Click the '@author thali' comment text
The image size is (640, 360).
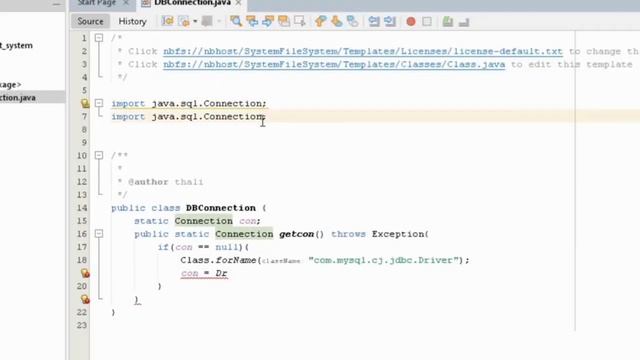(165, 182)
